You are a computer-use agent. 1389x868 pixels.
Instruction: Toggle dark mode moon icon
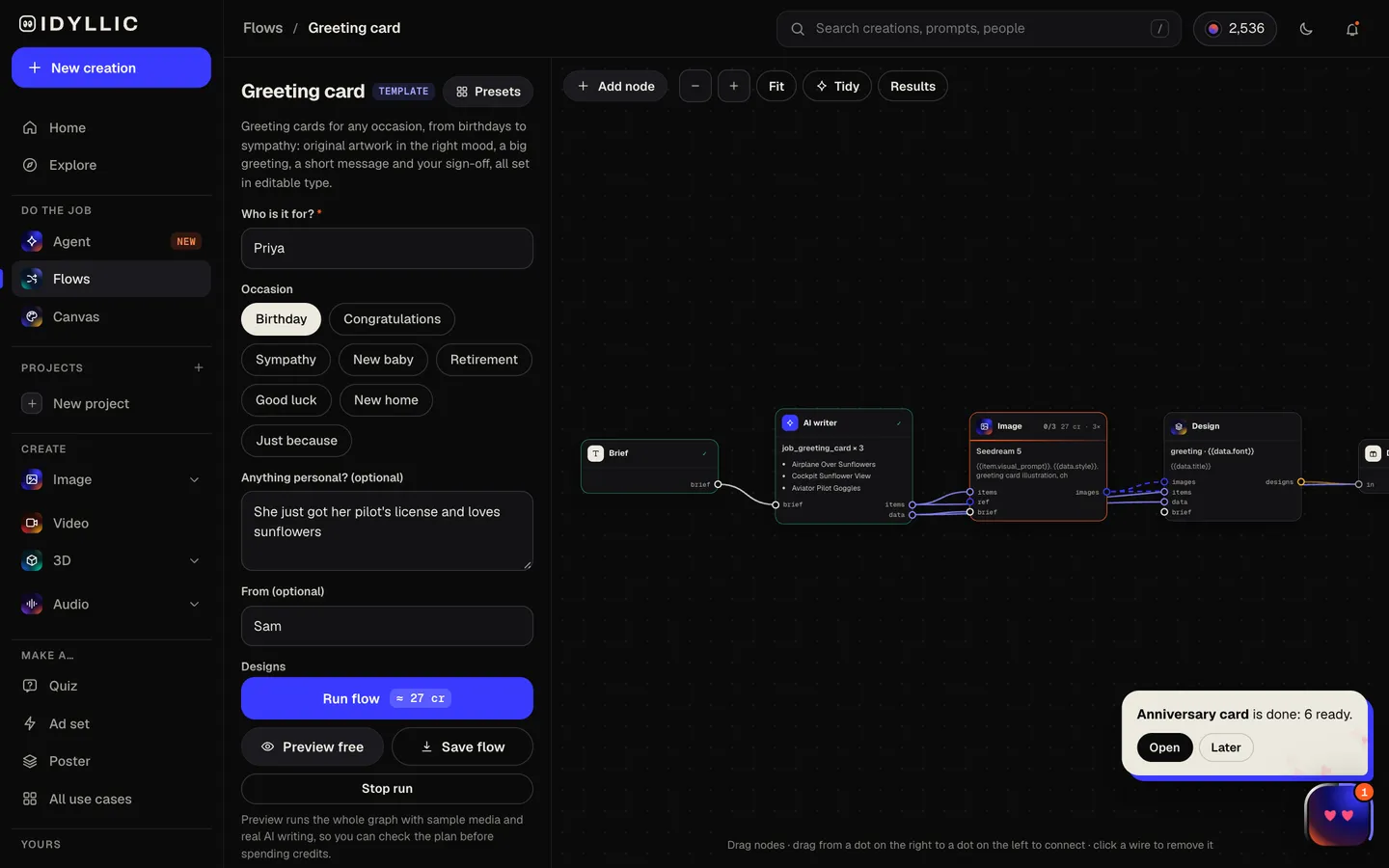1306,29
